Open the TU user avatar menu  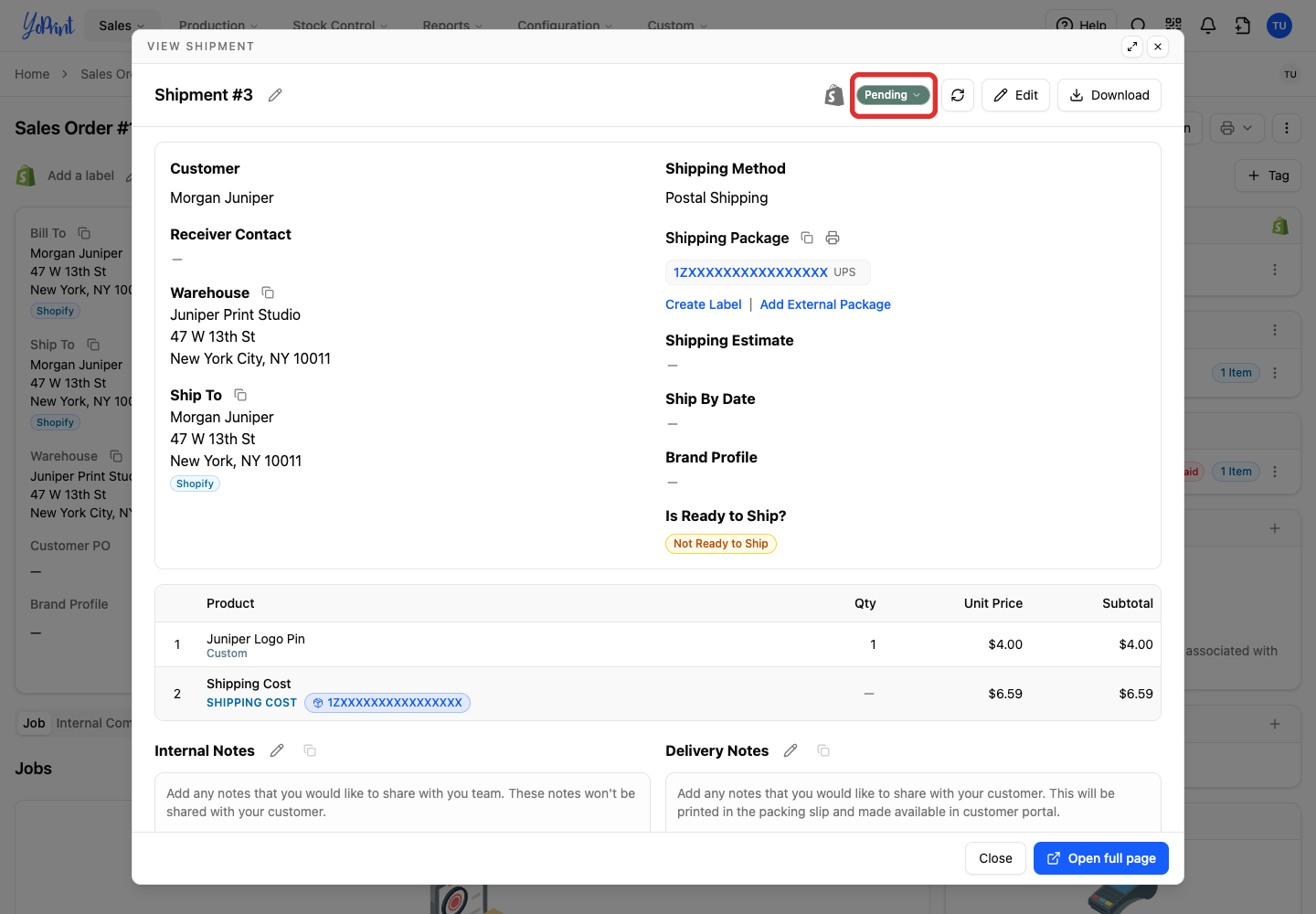(1279, 26)
